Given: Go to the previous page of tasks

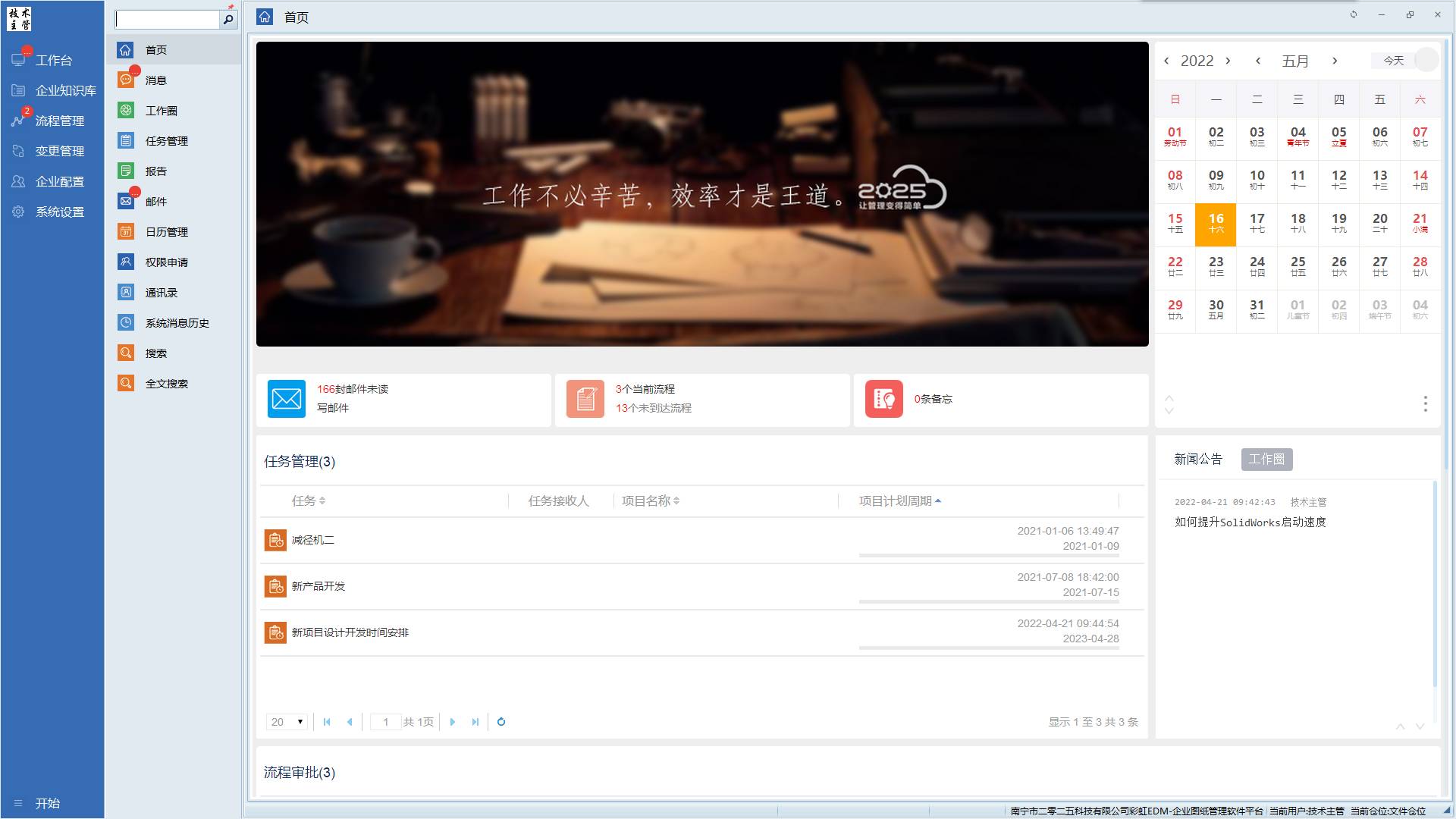Looking at the screenshot, I should point(350,722).
